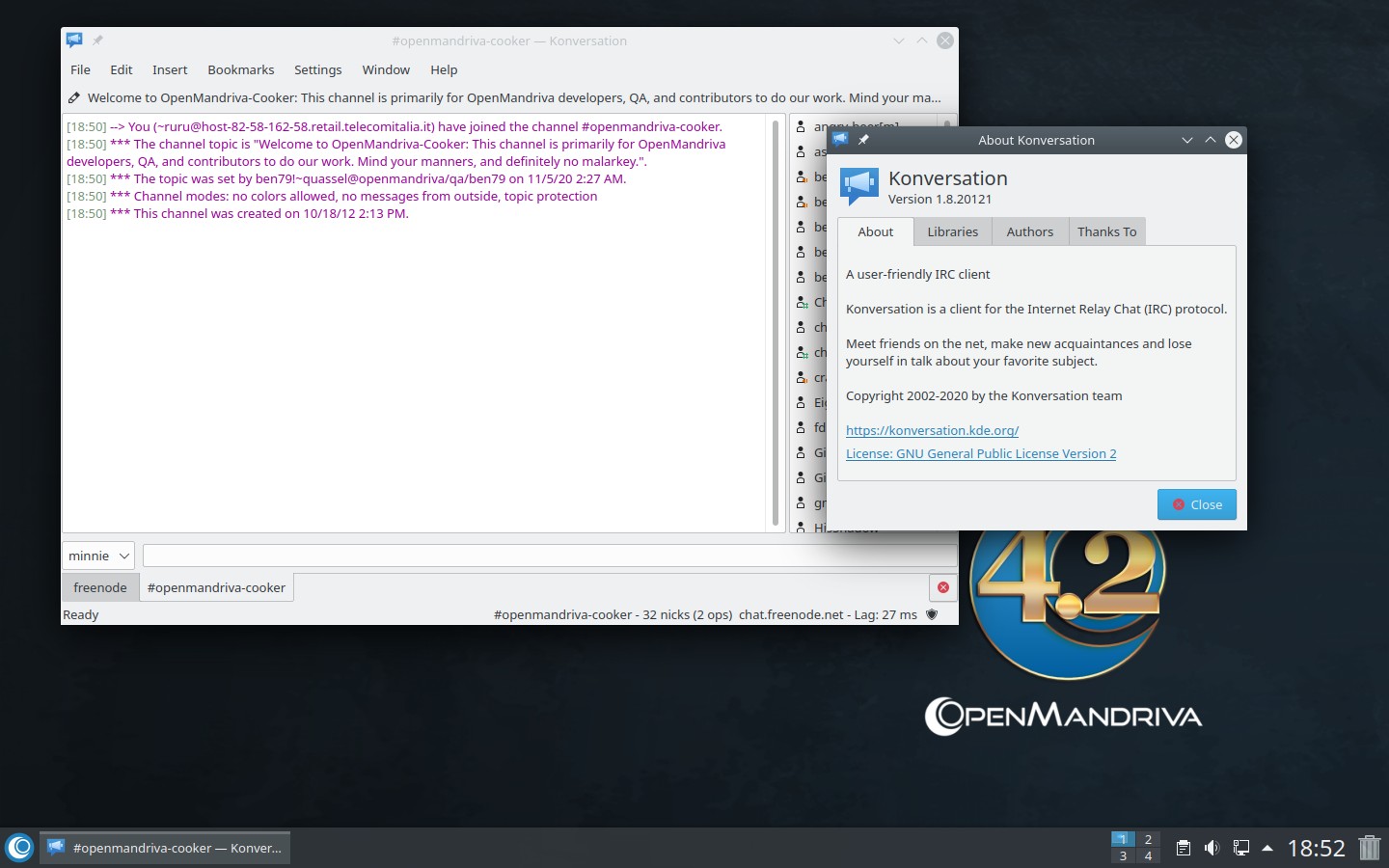The image size is (1389, 868).
Task: Click the 'This channel was created on 10/18/12' line
Action: tap(237, 213)
